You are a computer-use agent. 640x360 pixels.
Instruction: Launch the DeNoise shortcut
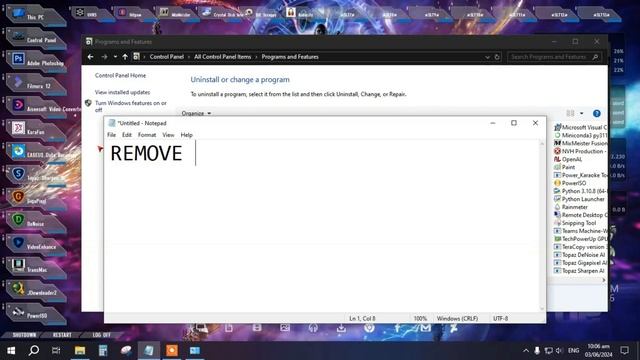[35, 222]
